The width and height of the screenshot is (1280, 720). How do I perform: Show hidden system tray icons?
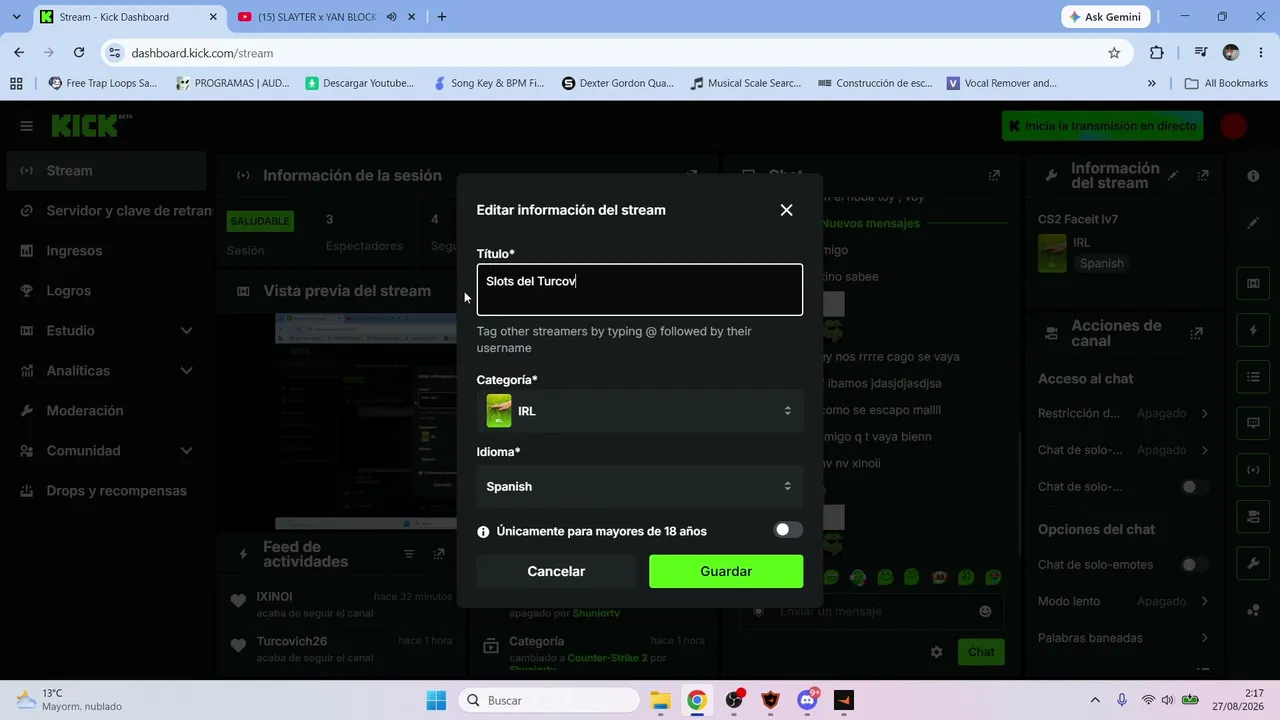coord(1095,700)
